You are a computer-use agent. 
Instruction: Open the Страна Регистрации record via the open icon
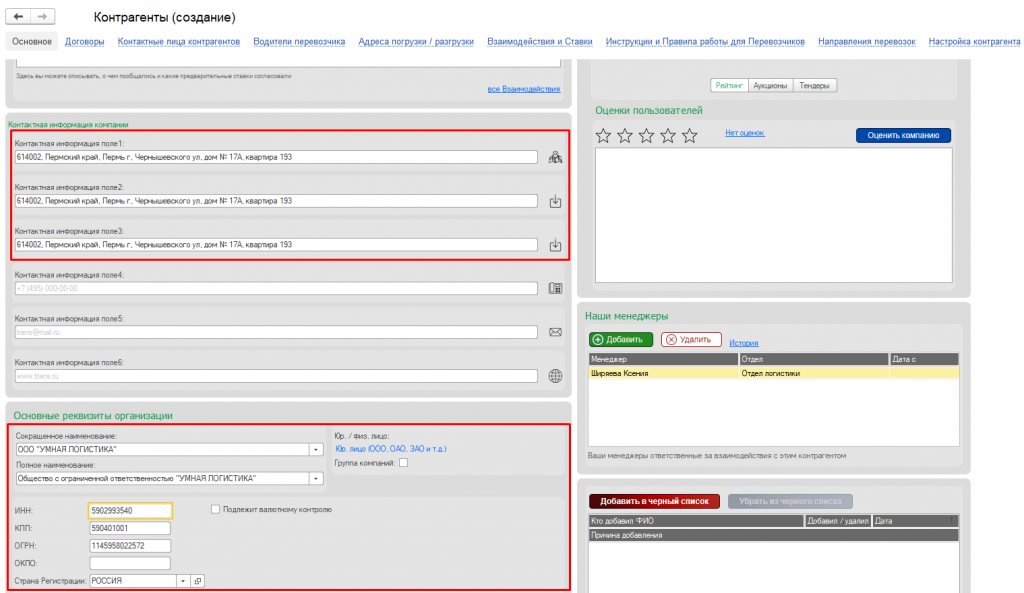pyautogui.click(x=198, y=581)
